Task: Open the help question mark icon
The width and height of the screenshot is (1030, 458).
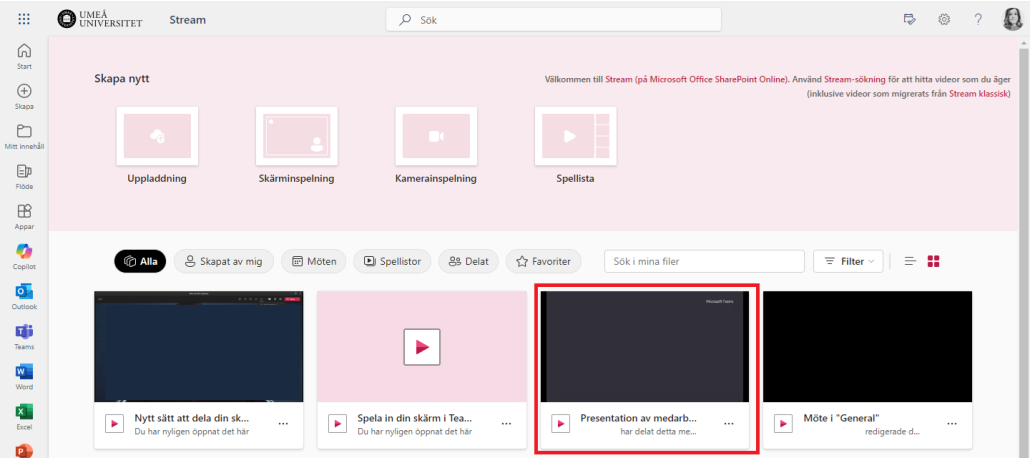Action: click(x=978, y=20)
